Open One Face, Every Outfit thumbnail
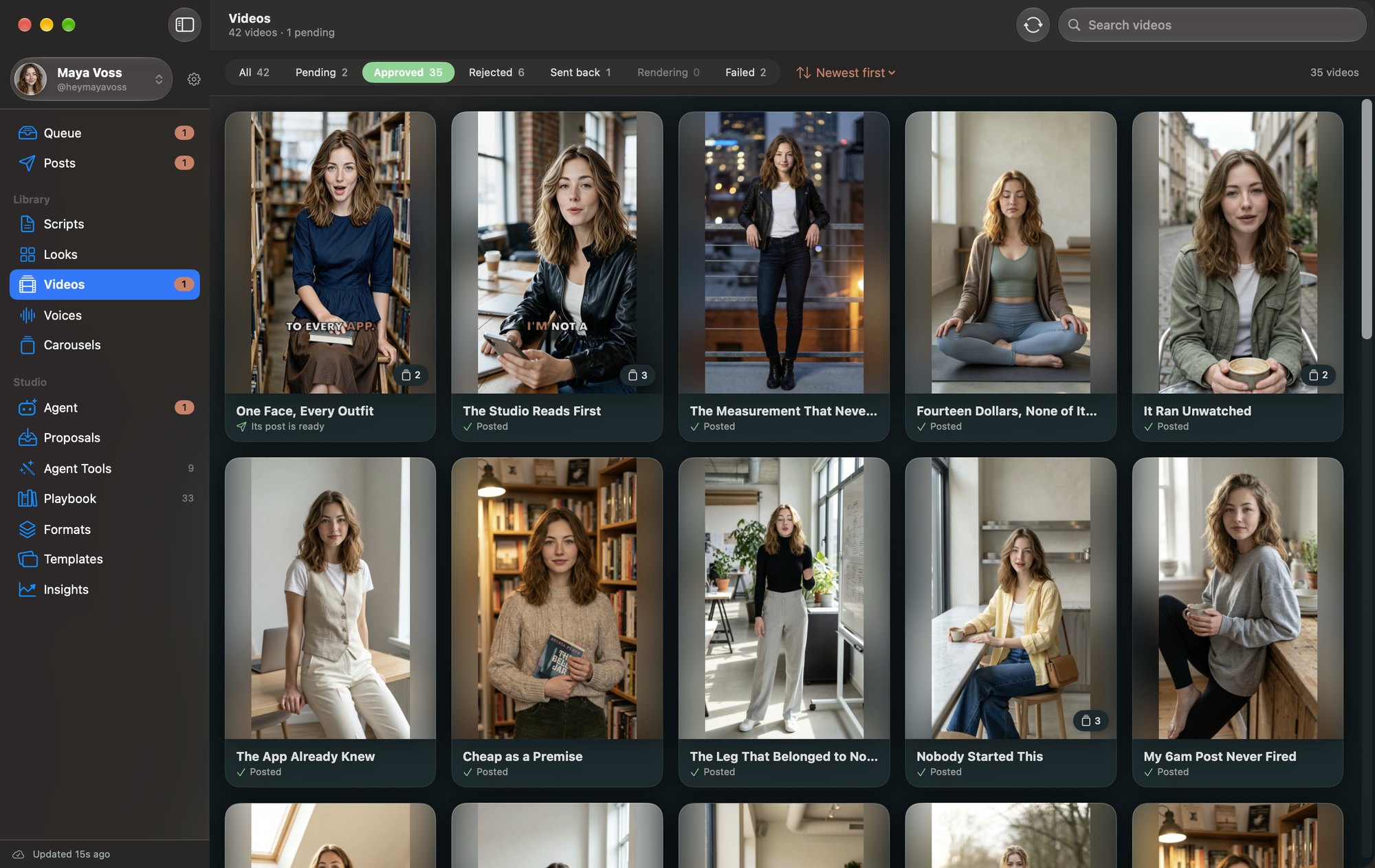1375x868 pixels. [330, 253]
